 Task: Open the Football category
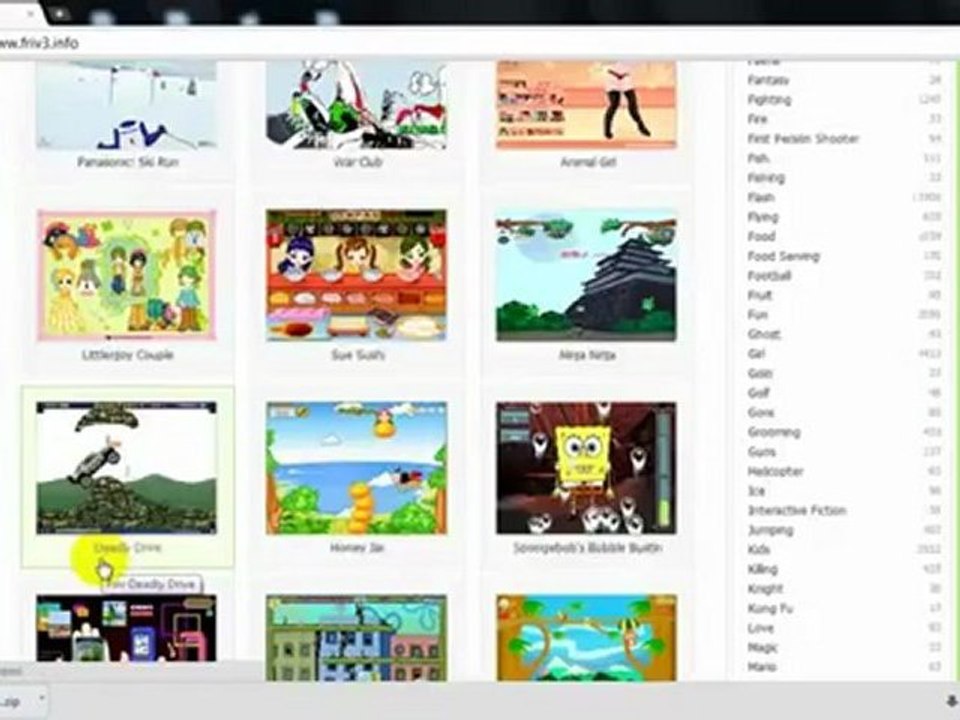770,276
